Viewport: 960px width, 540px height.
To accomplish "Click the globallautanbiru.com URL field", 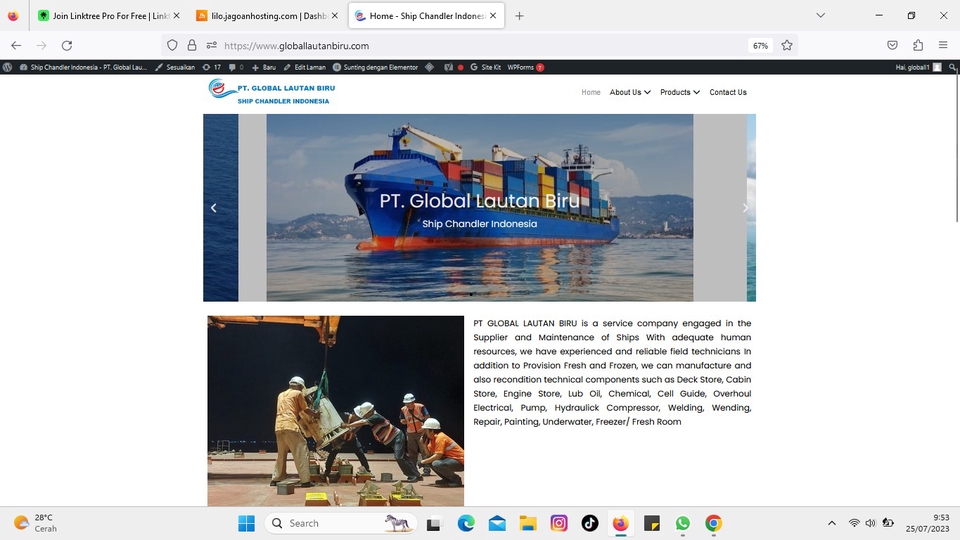I will pyautogui.click(x=481, y=45).
